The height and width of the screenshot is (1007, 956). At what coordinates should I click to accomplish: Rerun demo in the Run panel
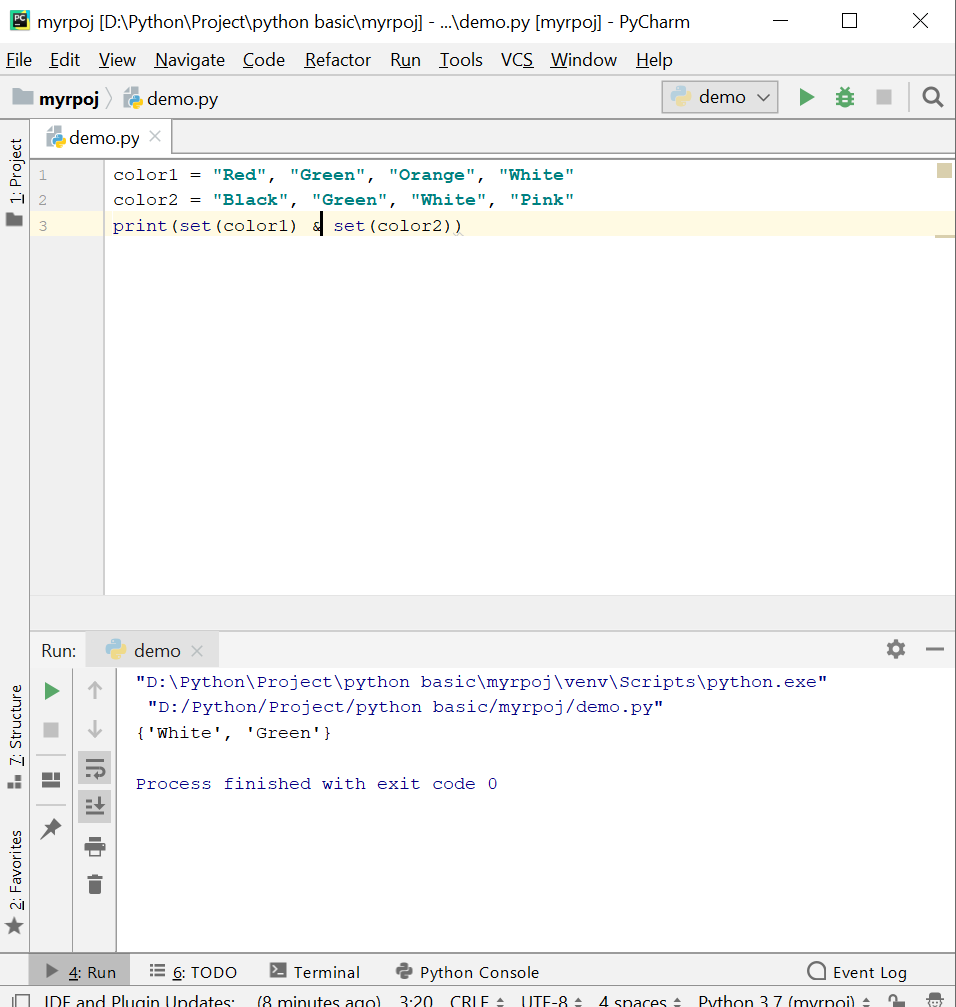coord(52,691)
